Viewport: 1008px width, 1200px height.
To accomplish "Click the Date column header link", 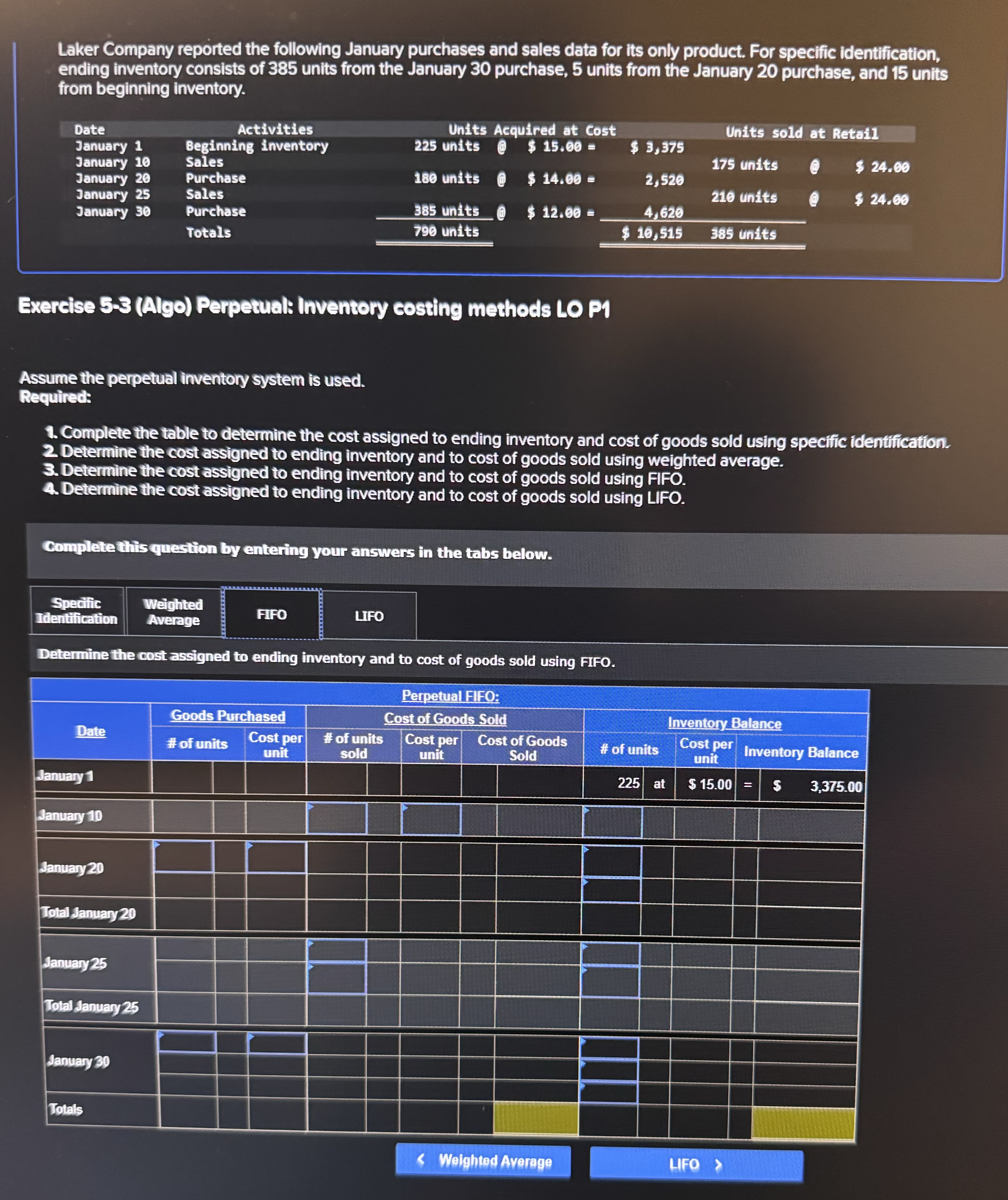I will 91,731.
